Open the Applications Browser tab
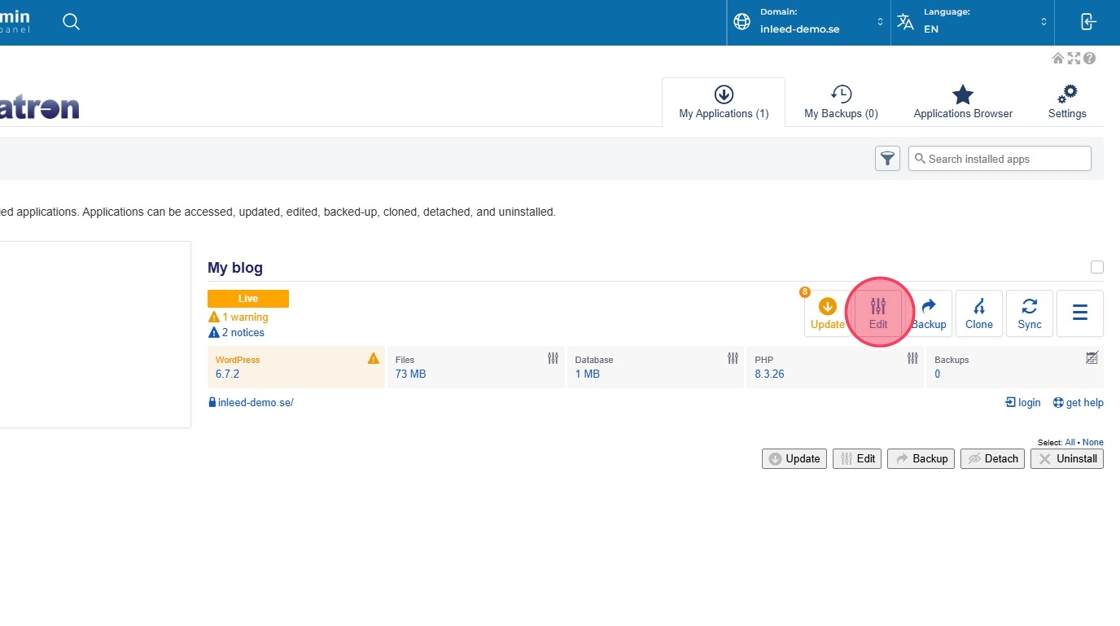1120x626 pixels. click(x=962, y=102)
